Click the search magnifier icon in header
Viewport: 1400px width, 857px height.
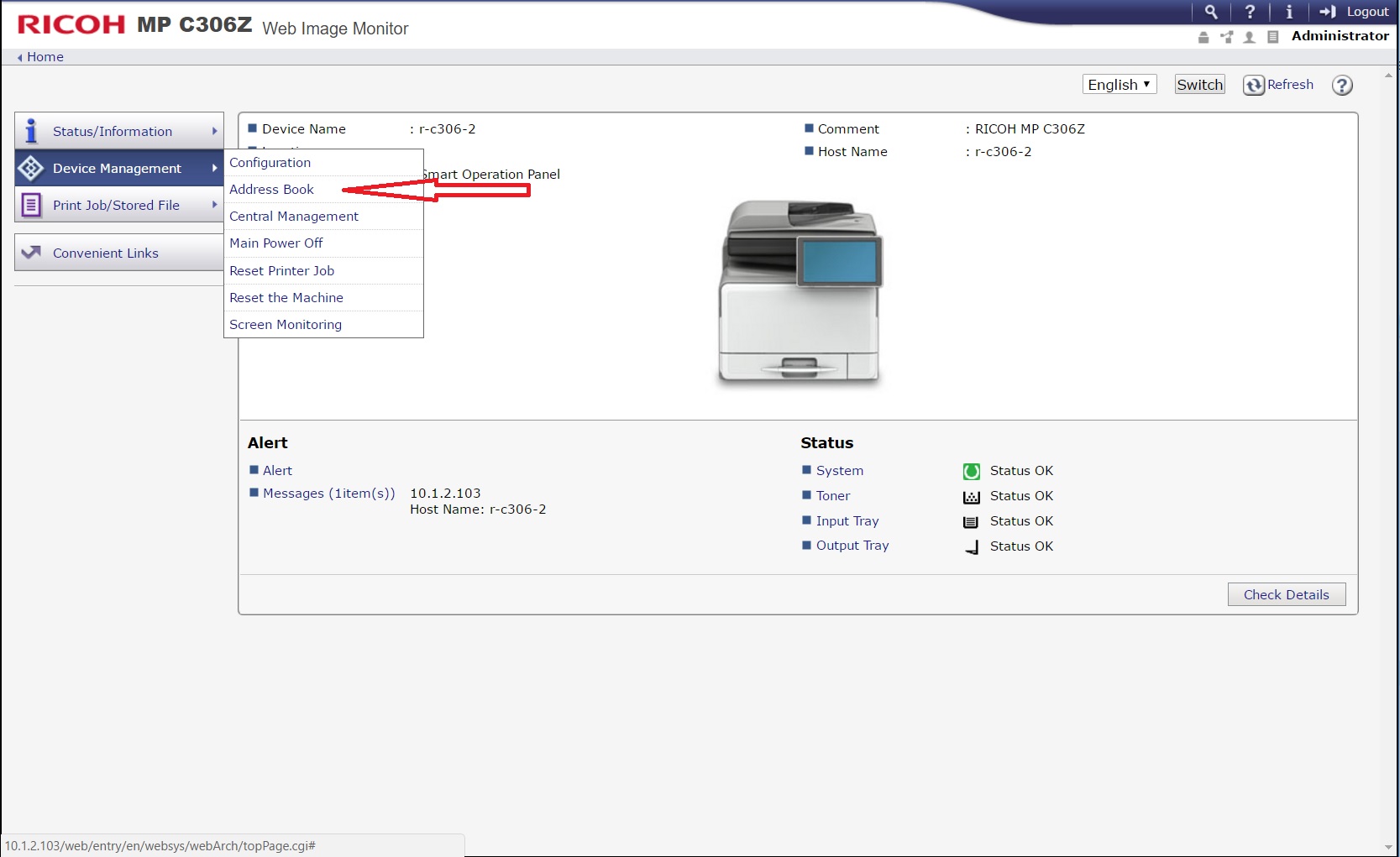coord(1210,12)
